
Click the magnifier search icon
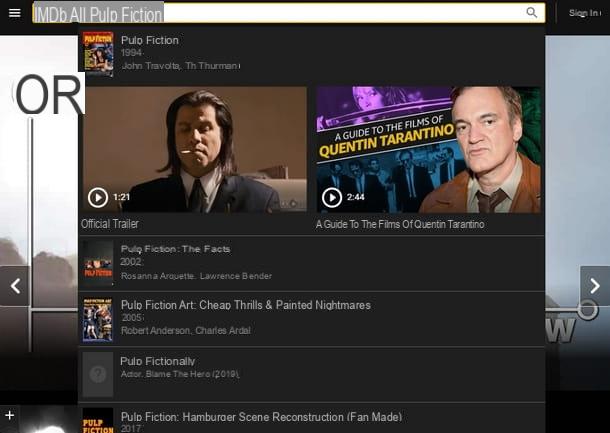[531, 12]
